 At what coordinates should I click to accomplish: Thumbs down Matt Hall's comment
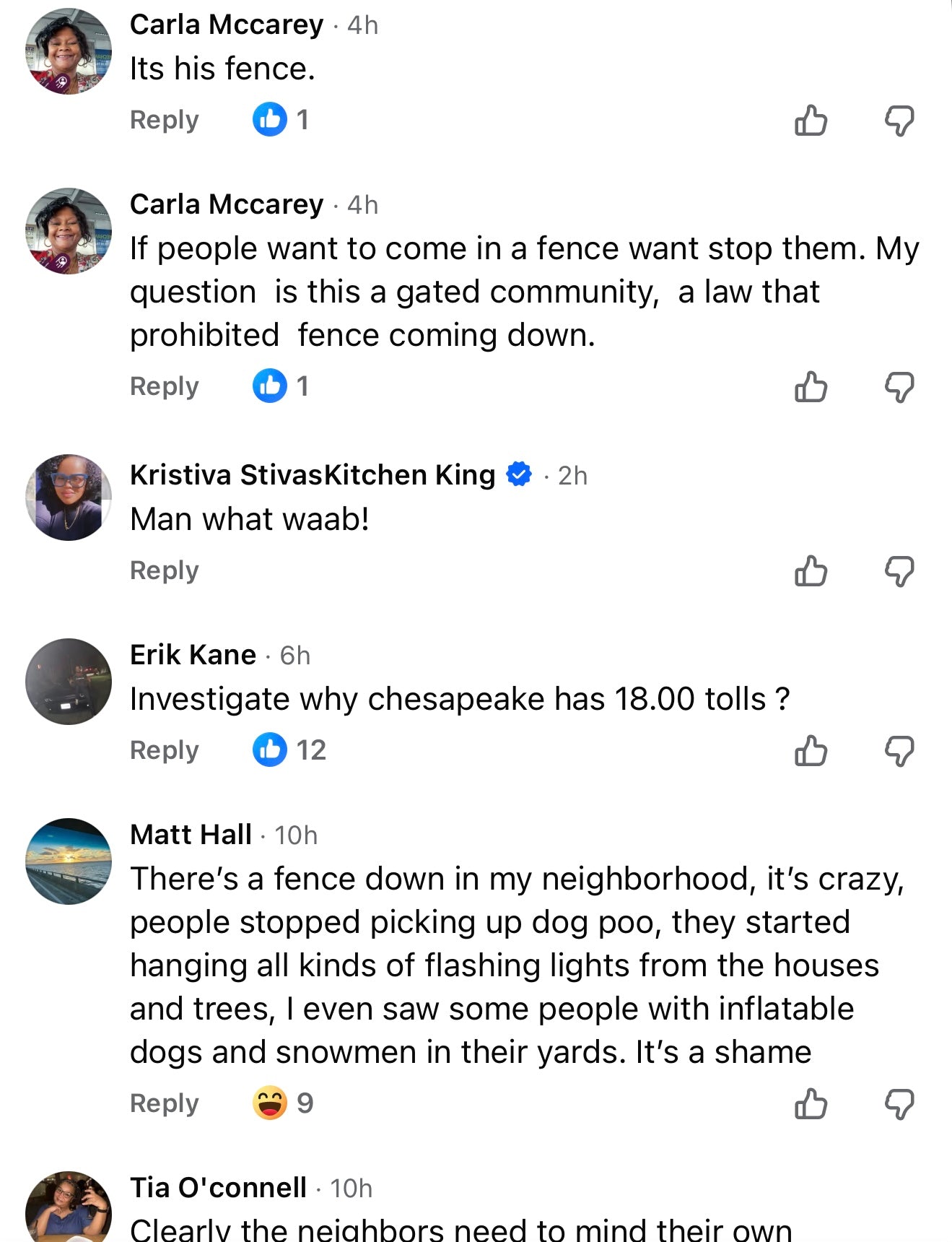click(899, 1104)
